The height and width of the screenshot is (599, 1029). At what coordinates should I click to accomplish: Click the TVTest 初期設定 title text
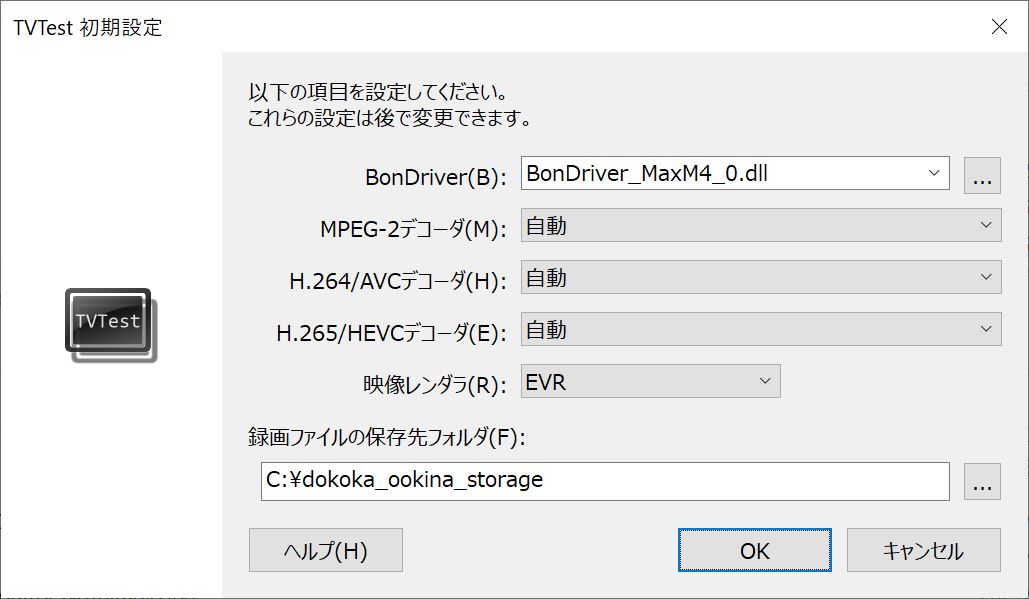87,28
